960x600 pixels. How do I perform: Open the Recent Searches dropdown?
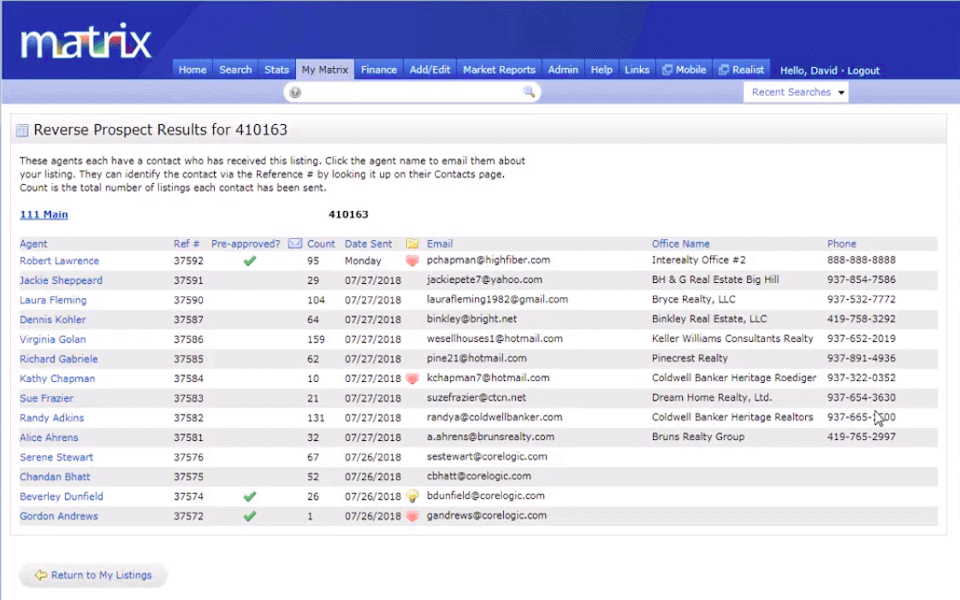click(796, 92)
